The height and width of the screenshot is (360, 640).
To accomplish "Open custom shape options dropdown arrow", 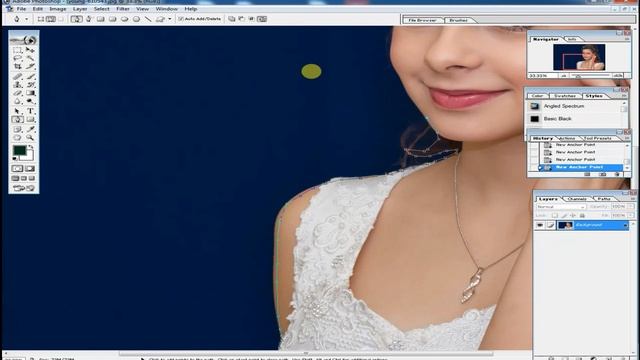I will point(170,19).
